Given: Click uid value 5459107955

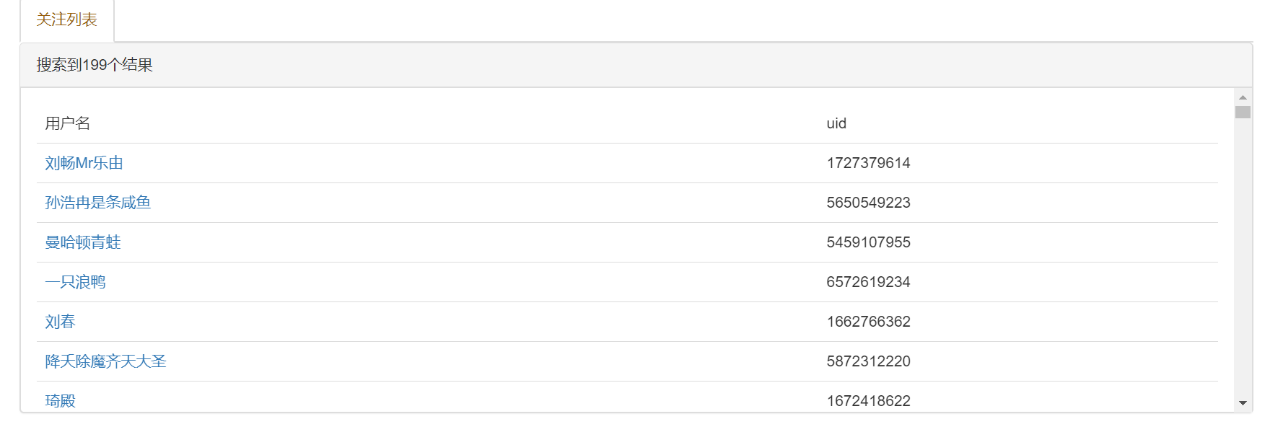Looking at the screenshot, I should point(868,243).
